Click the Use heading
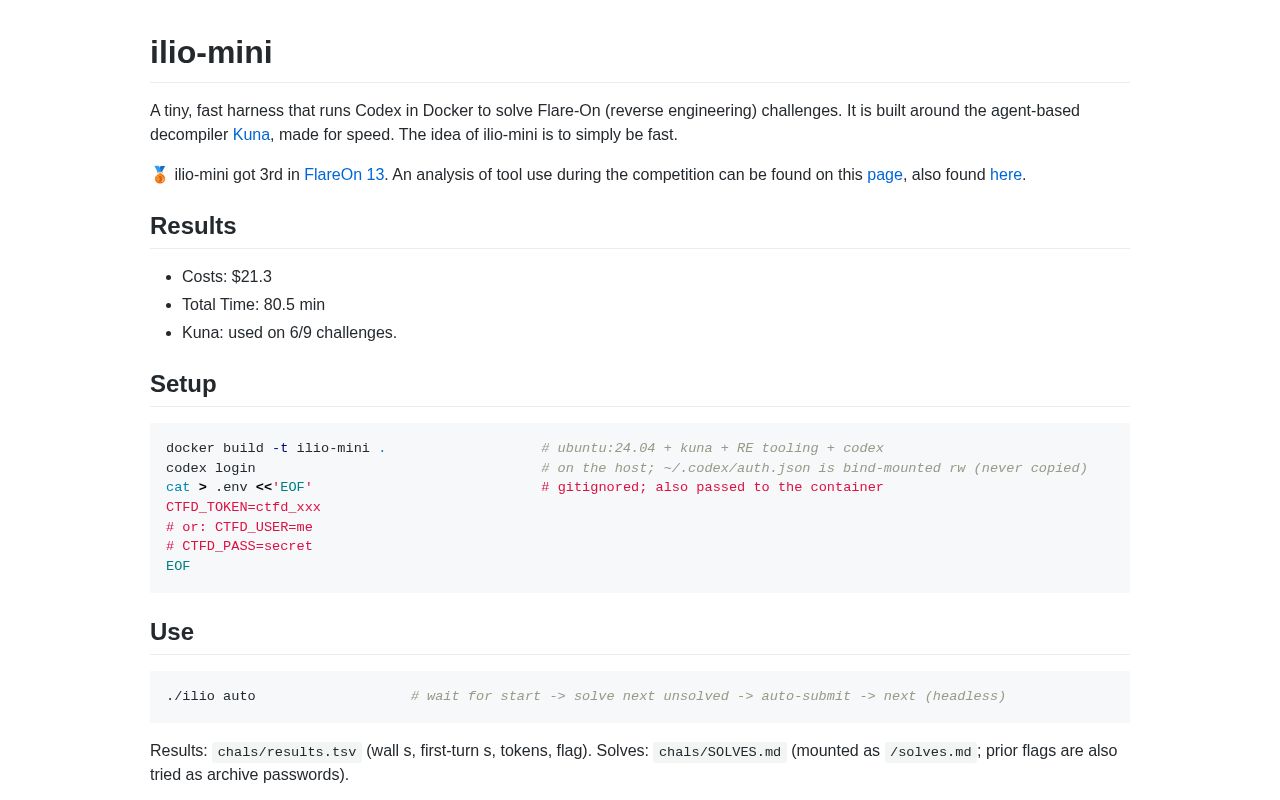 coord(172,632)
